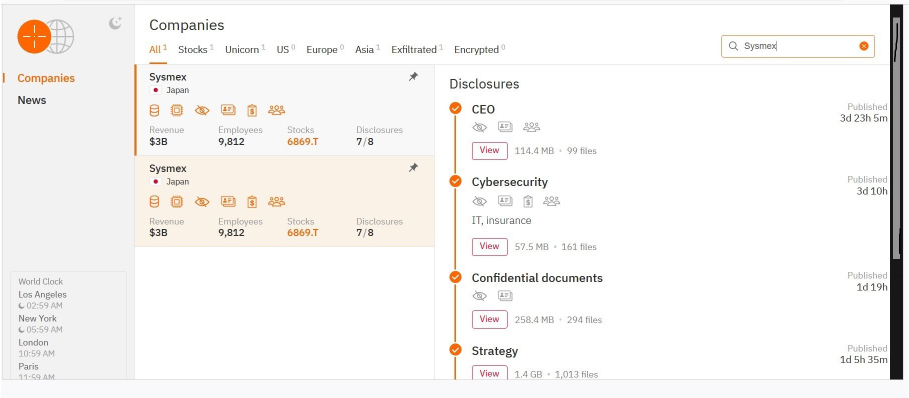Click database icon in first Sysmex card
Viewport: 909px width, 398px height.
pyautogui.click(x=154, y=110)
